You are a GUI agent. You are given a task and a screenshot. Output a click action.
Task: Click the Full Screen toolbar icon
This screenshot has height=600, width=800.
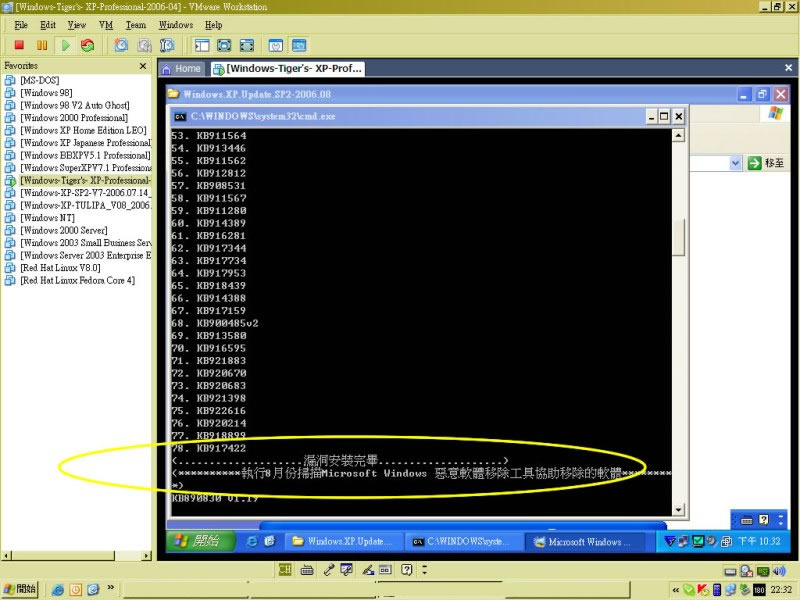click(224, 45)
